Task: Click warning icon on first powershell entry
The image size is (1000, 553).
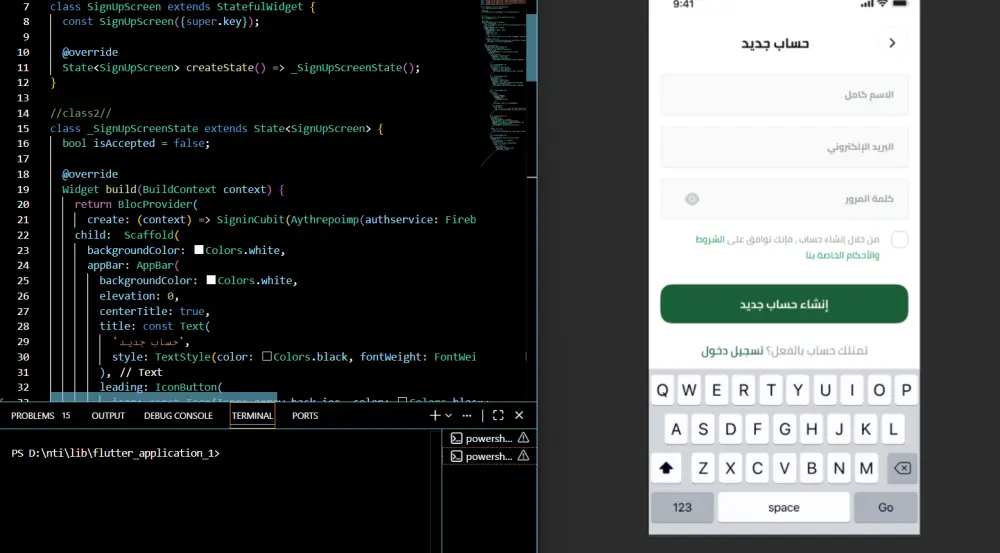Action: (524, 438)
